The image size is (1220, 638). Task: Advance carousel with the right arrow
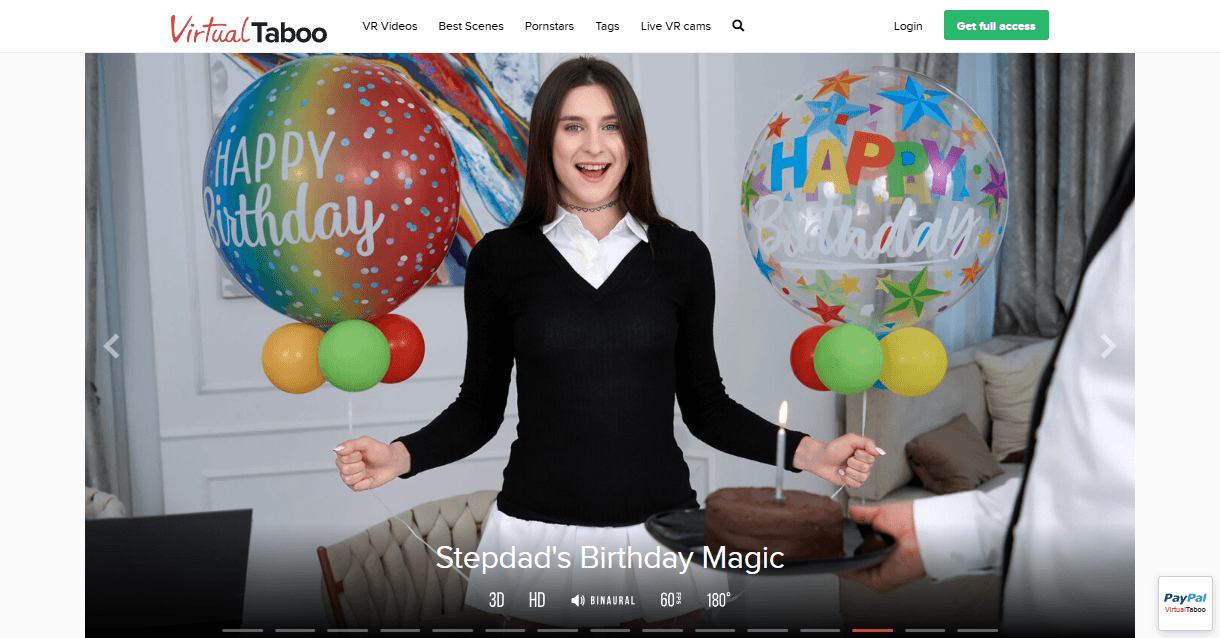pyautogui.click(x=1107, y=346)
